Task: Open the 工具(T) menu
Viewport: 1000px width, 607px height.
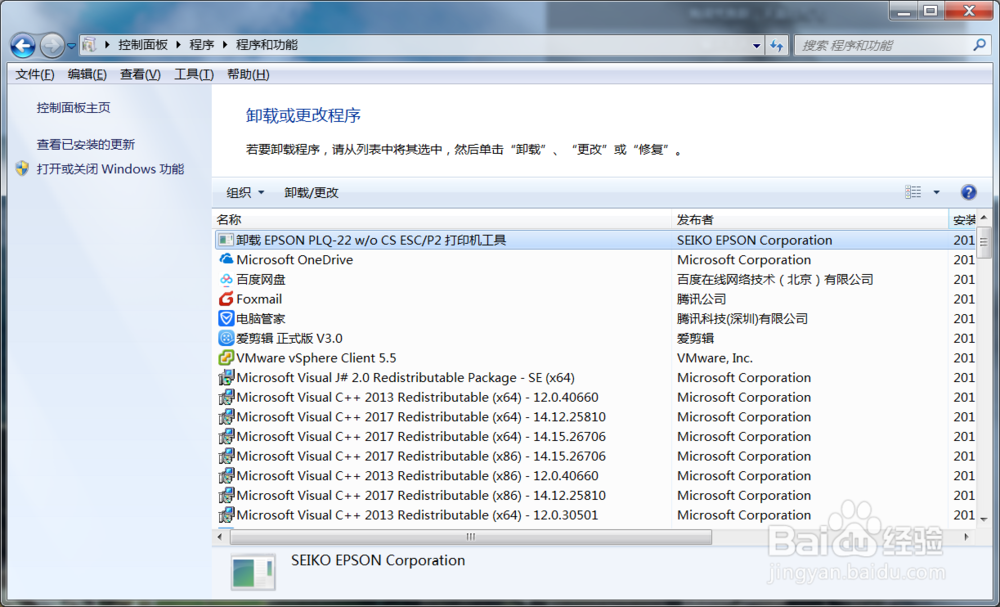Action: click(194, 75)
